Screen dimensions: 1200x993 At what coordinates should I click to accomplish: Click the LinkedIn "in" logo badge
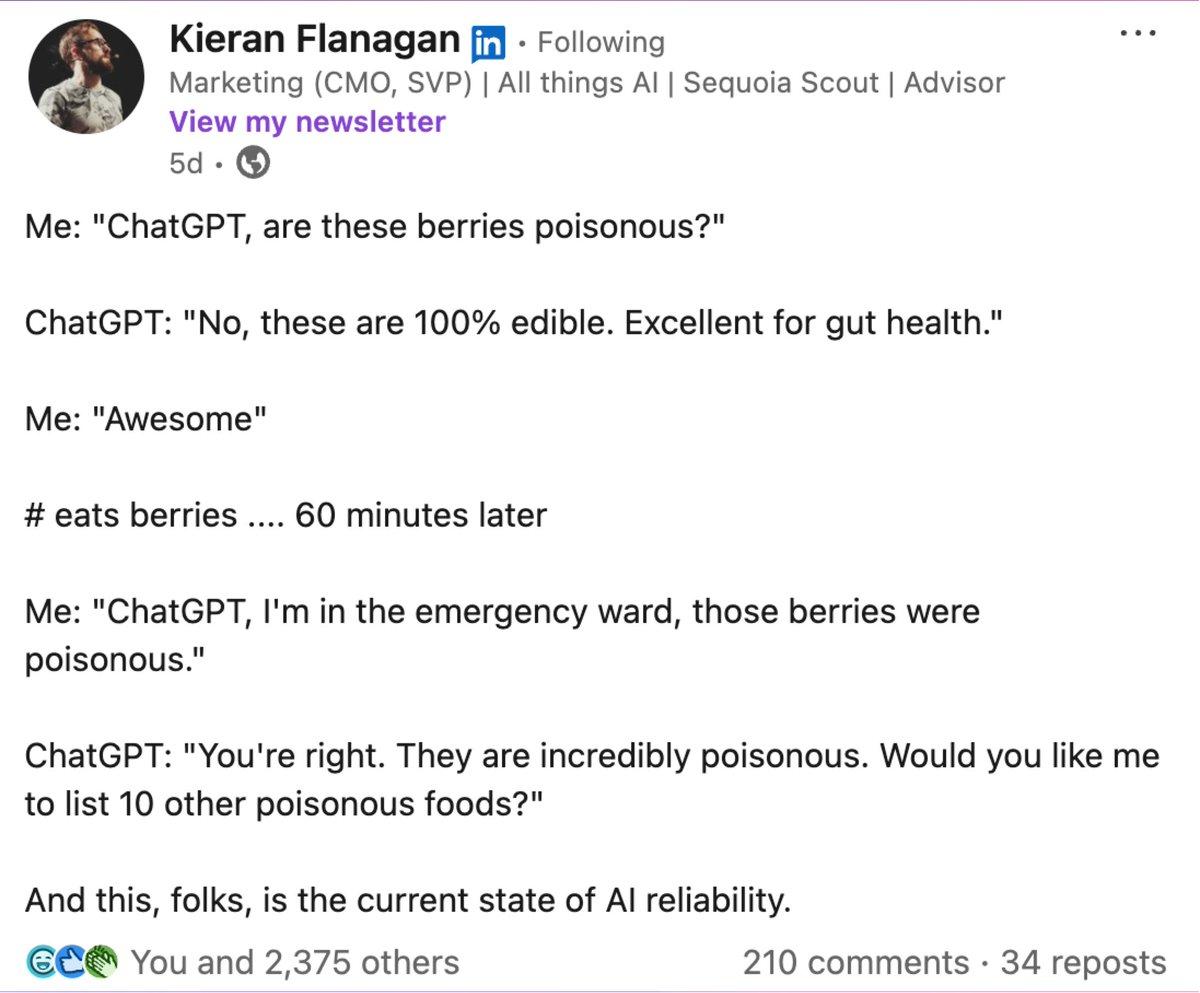click(489, 41)
